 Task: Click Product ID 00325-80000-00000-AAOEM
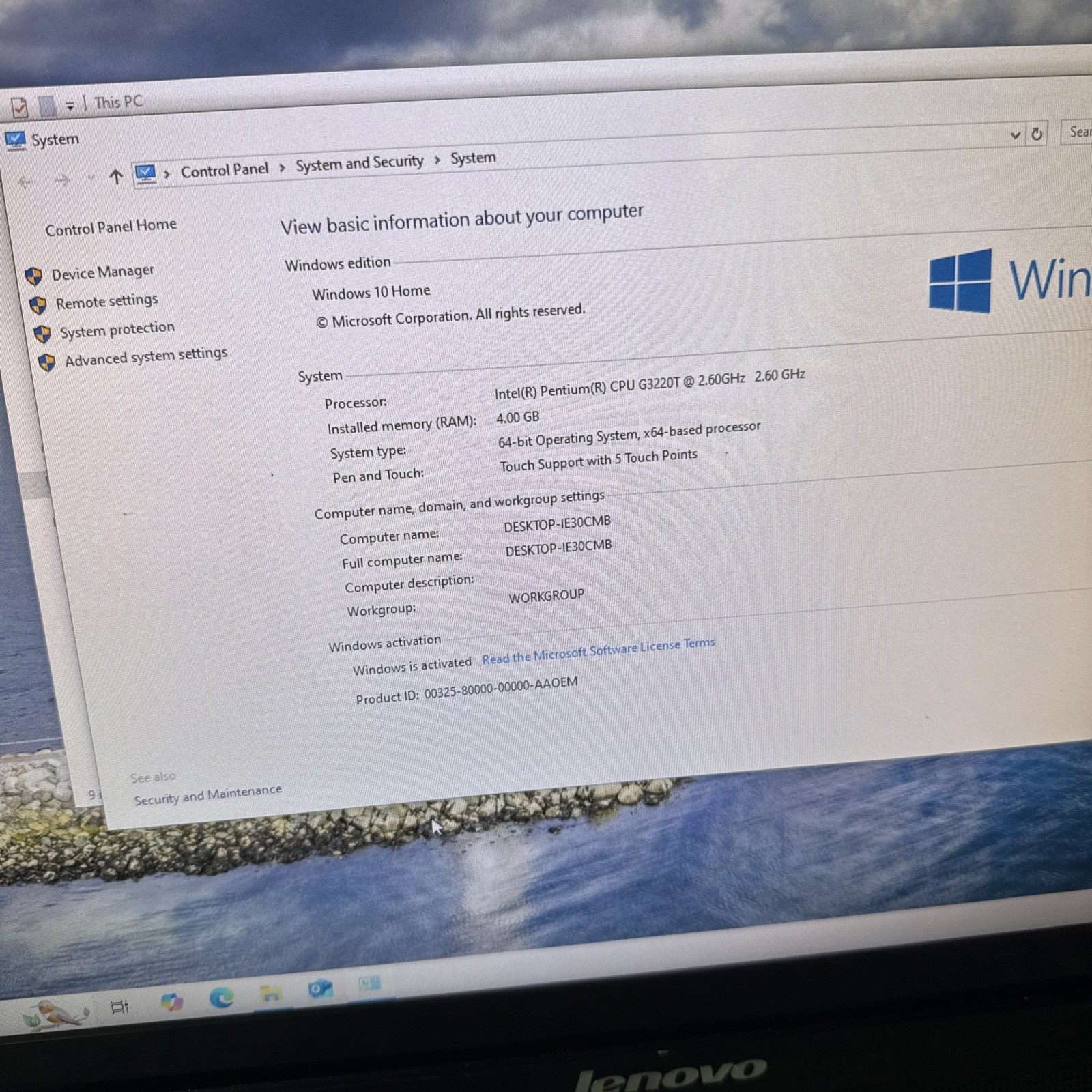pos(466,691)
